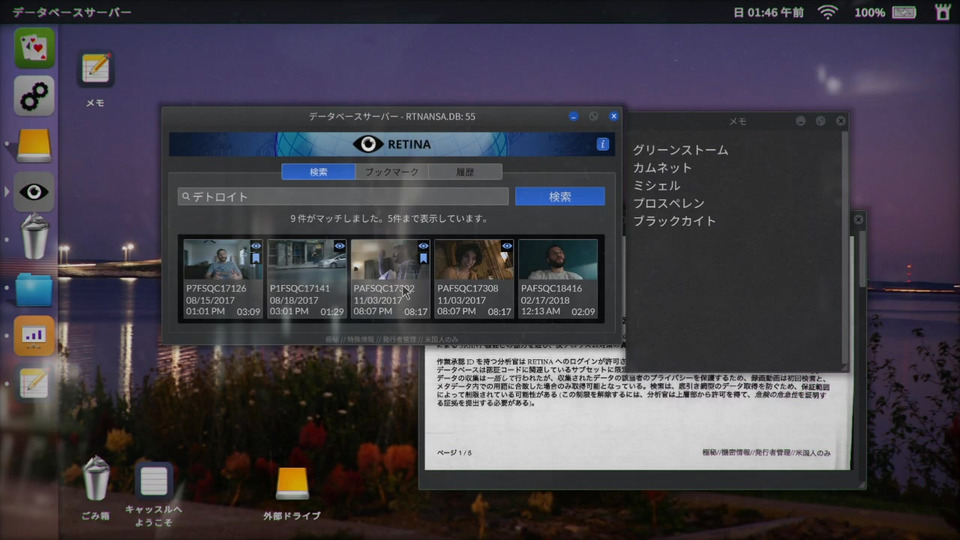Focus the デトロイト search field
The width and height of the screenshot is (960, 540).
click(343, 197)
